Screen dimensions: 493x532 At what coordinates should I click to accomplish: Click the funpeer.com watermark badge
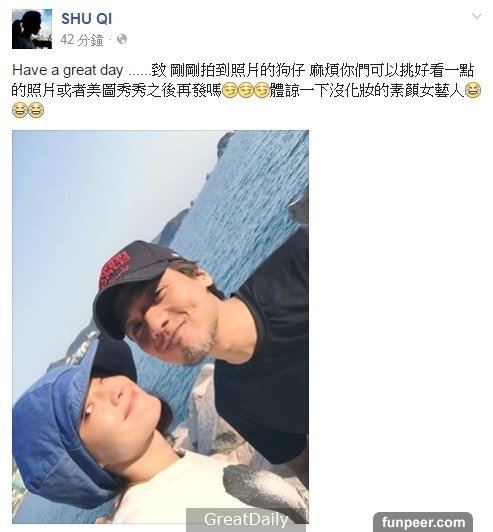[x=423, y=522]
